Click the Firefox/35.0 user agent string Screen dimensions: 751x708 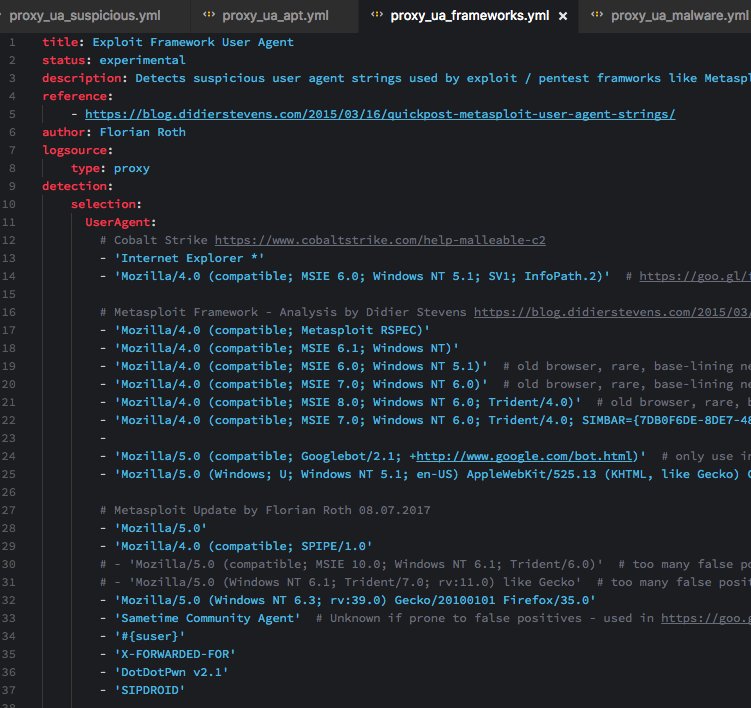point(355,600)
